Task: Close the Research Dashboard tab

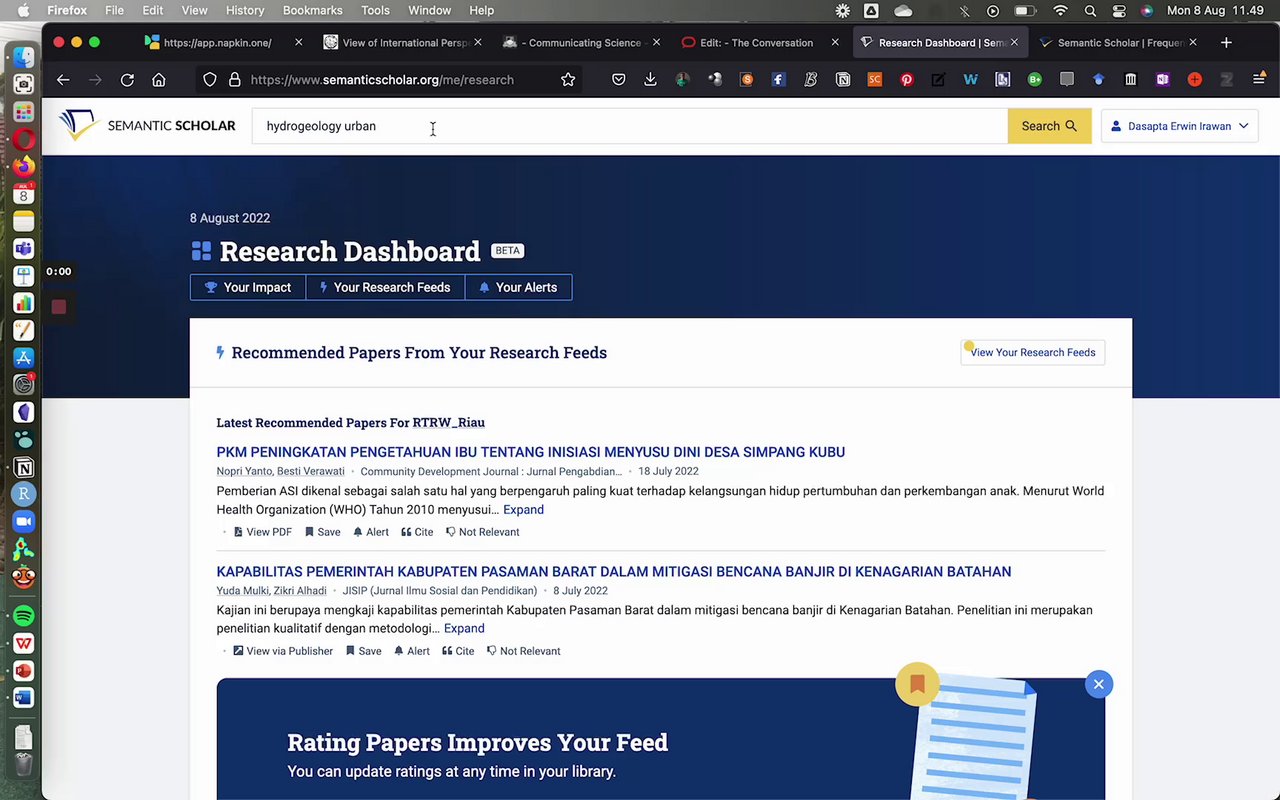Action: [1014, 43]
